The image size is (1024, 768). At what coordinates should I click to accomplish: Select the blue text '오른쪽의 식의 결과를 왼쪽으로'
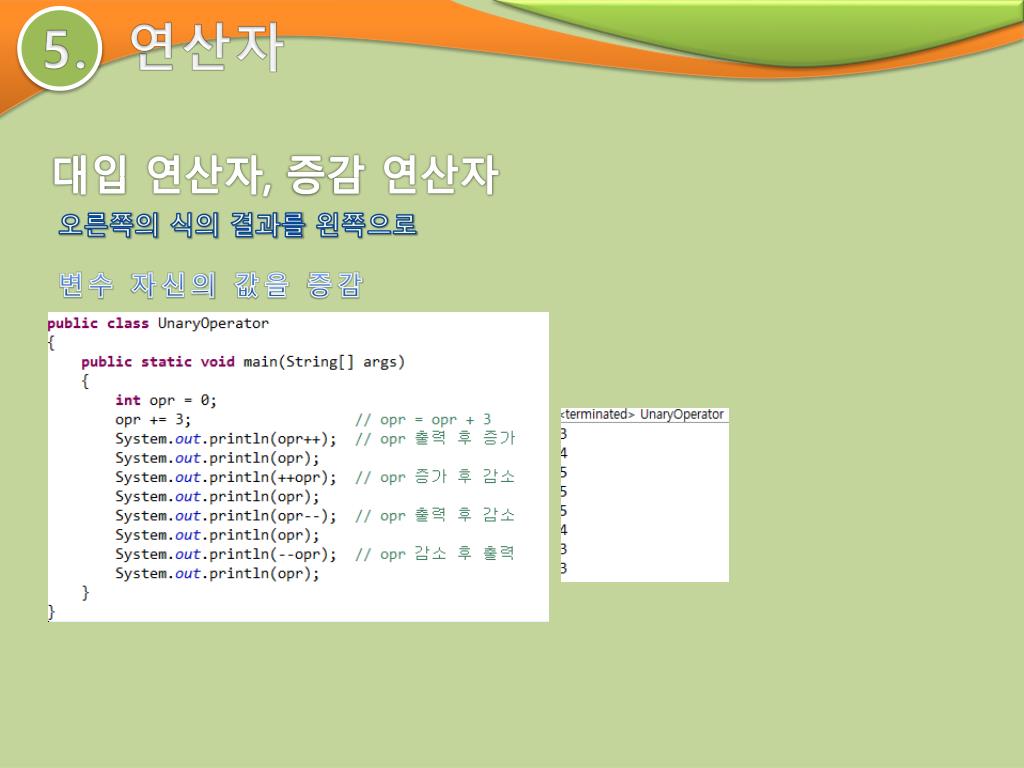(237, 225)
